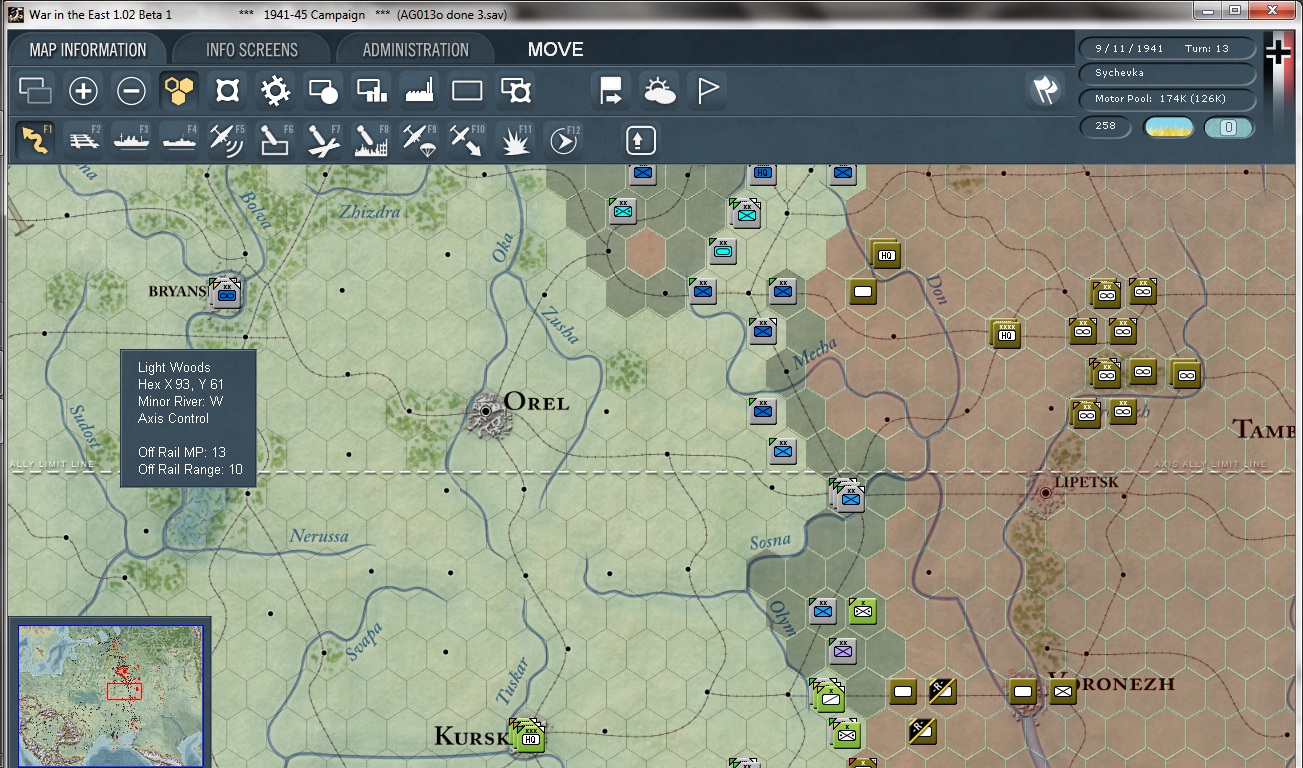Viewport: 1303px width, 768px height.
Task: Click the wheat field weather indicator
Action: (1168, 127)
